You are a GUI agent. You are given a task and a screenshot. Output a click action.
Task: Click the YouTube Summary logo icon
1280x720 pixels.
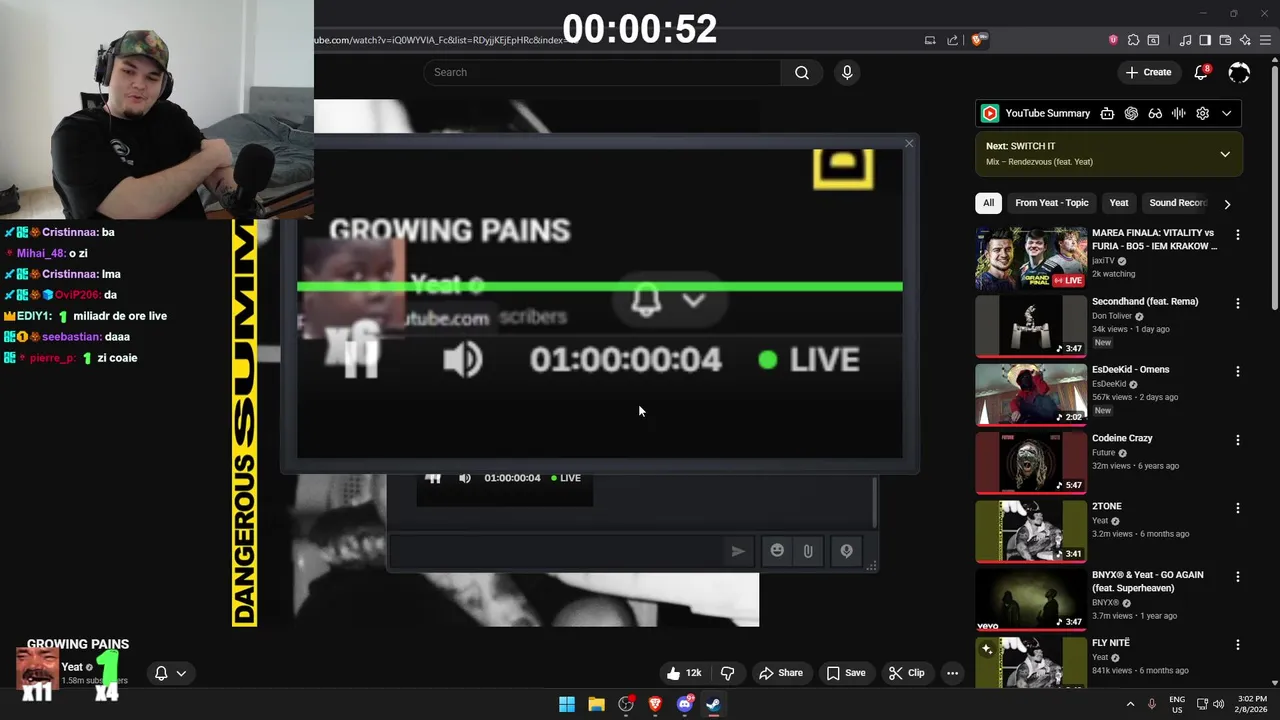tap(989, 113)
